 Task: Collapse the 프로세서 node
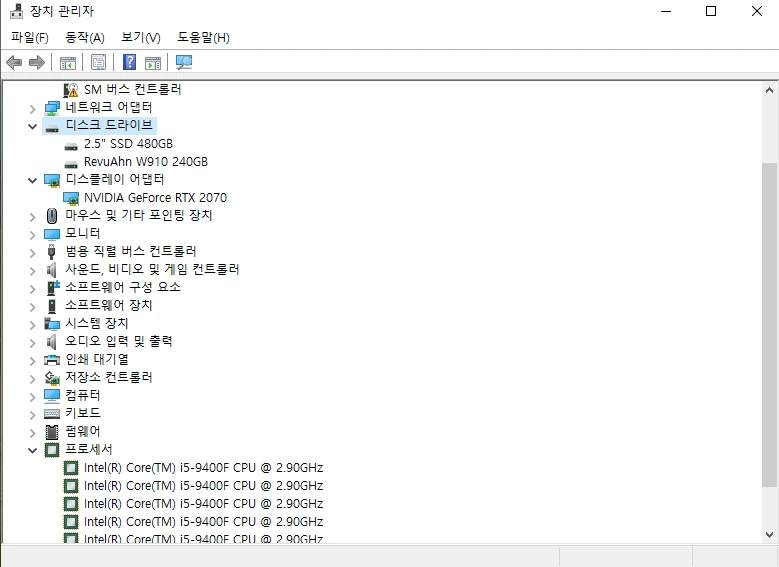[32, 451]
